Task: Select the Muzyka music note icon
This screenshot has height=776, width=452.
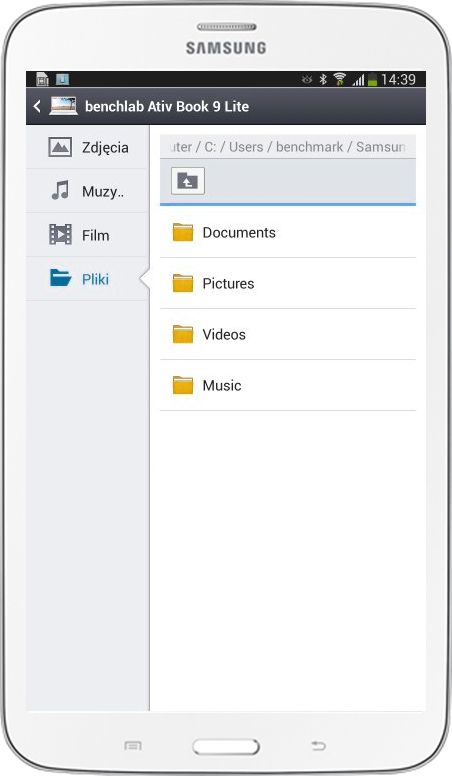Action: 60,191
